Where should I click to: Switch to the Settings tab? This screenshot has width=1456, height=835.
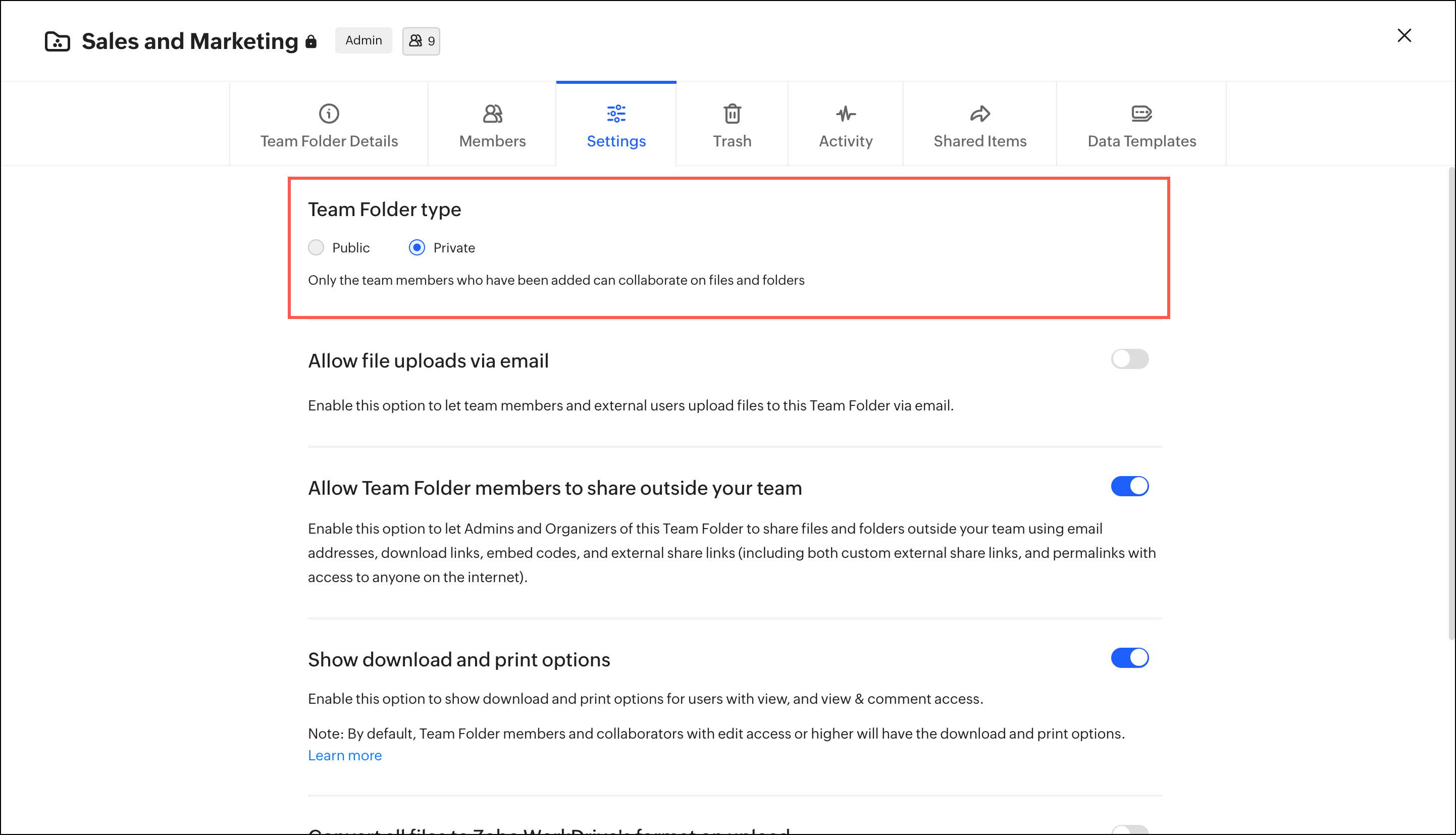(x=616, y=140)
